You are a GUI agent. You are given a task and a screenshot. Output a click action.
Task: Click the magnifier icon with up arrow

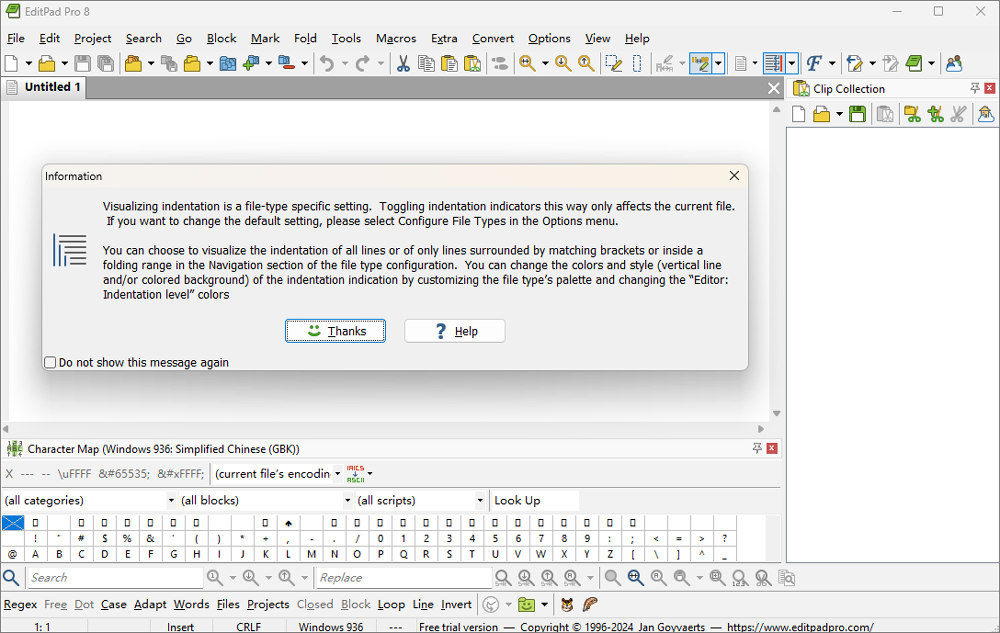point(585,63)
